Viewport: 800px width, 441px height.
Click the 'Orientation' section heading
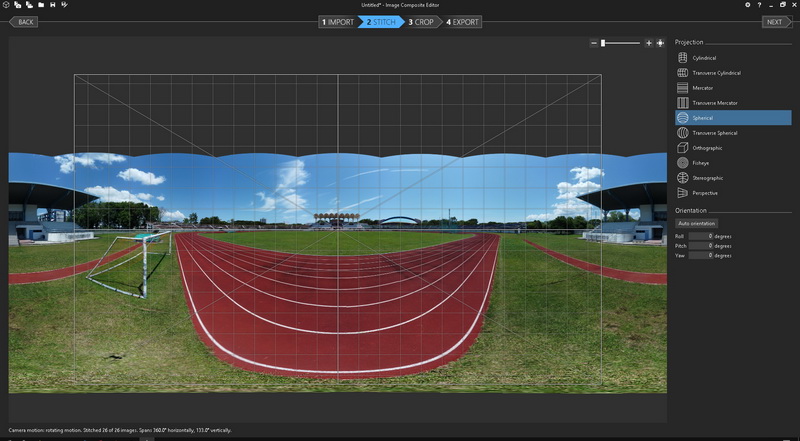691,210
